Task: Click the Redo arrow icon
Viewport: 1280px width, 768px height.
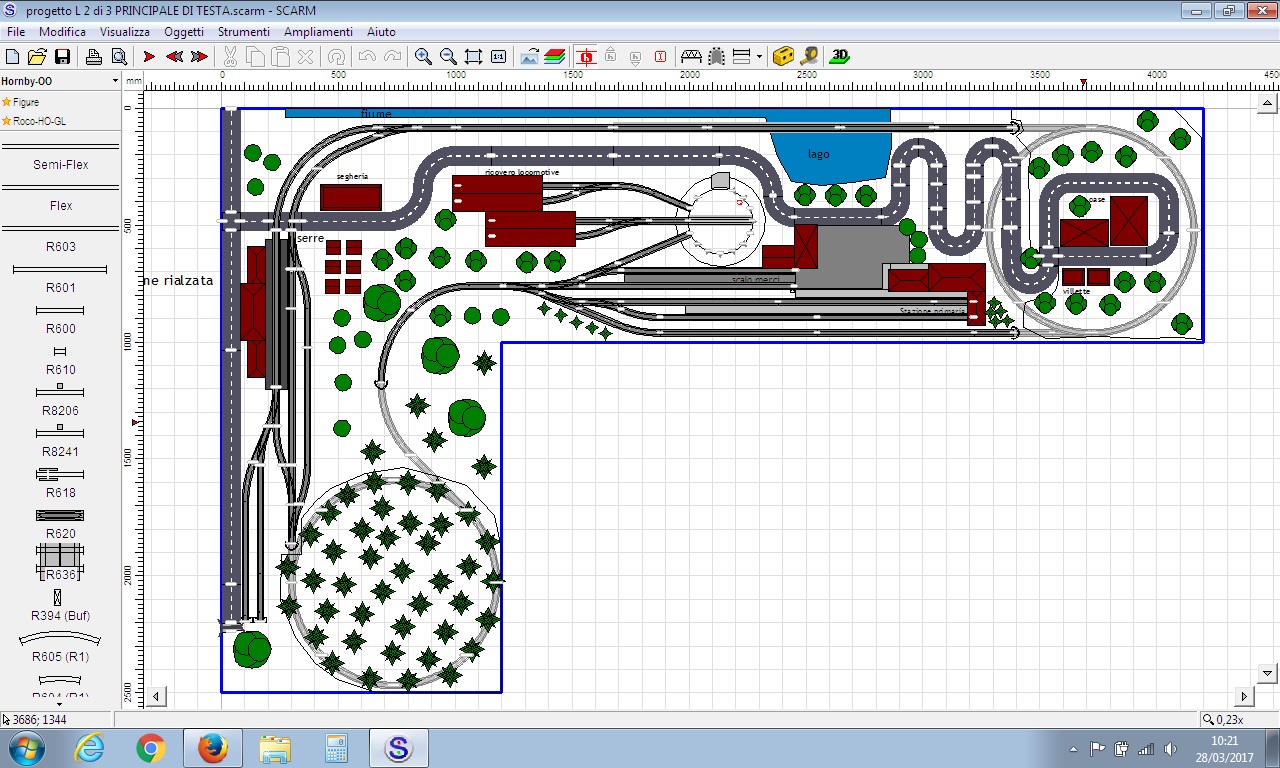Action: pyautogui.click(x=392, y=57)
